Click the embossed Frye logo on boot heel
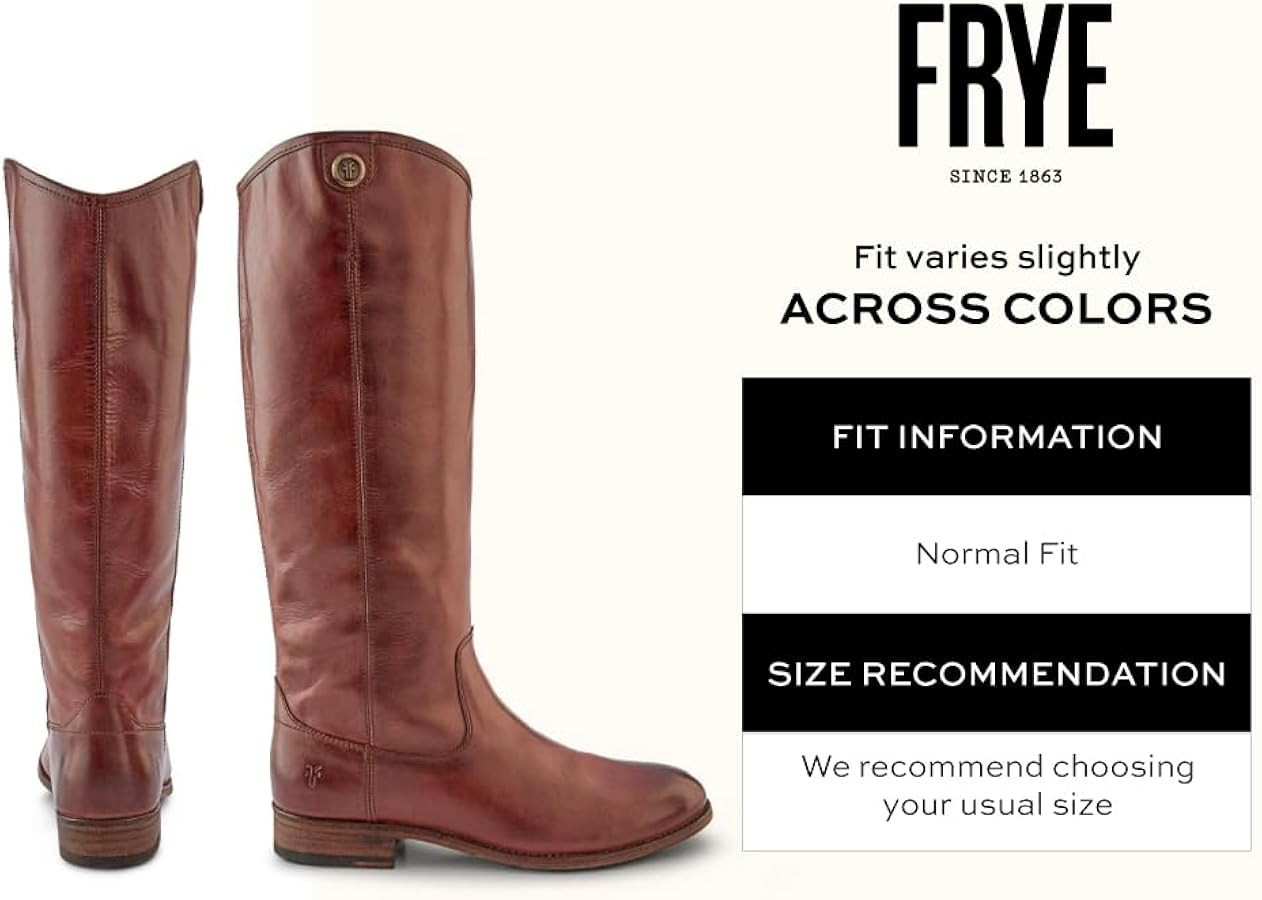The width and height of the screenshot is (1262, 900). click(x=313, y=775)
